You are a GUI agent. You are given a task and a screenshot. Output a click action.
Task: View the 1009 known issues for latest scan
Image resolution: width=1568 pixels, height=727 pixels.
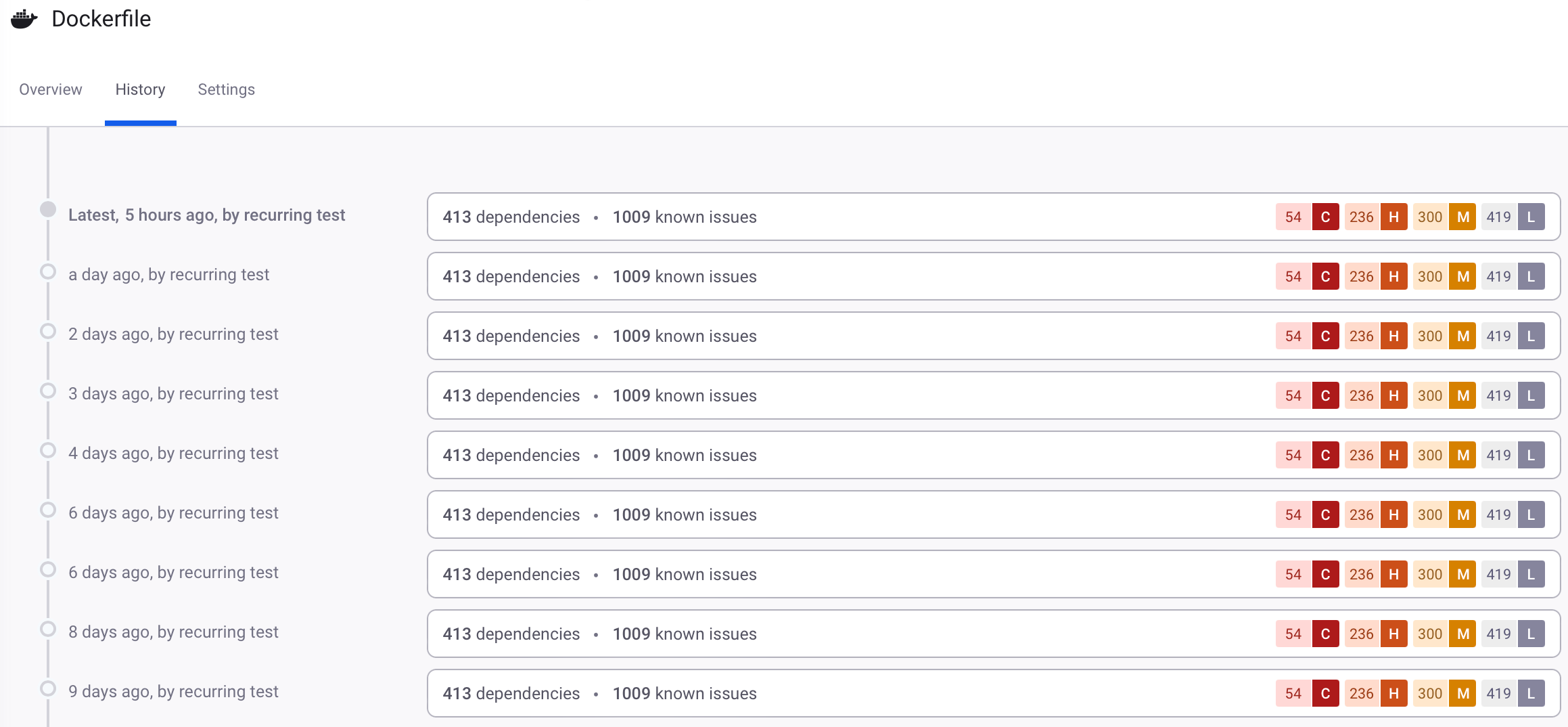pos(684,217)
